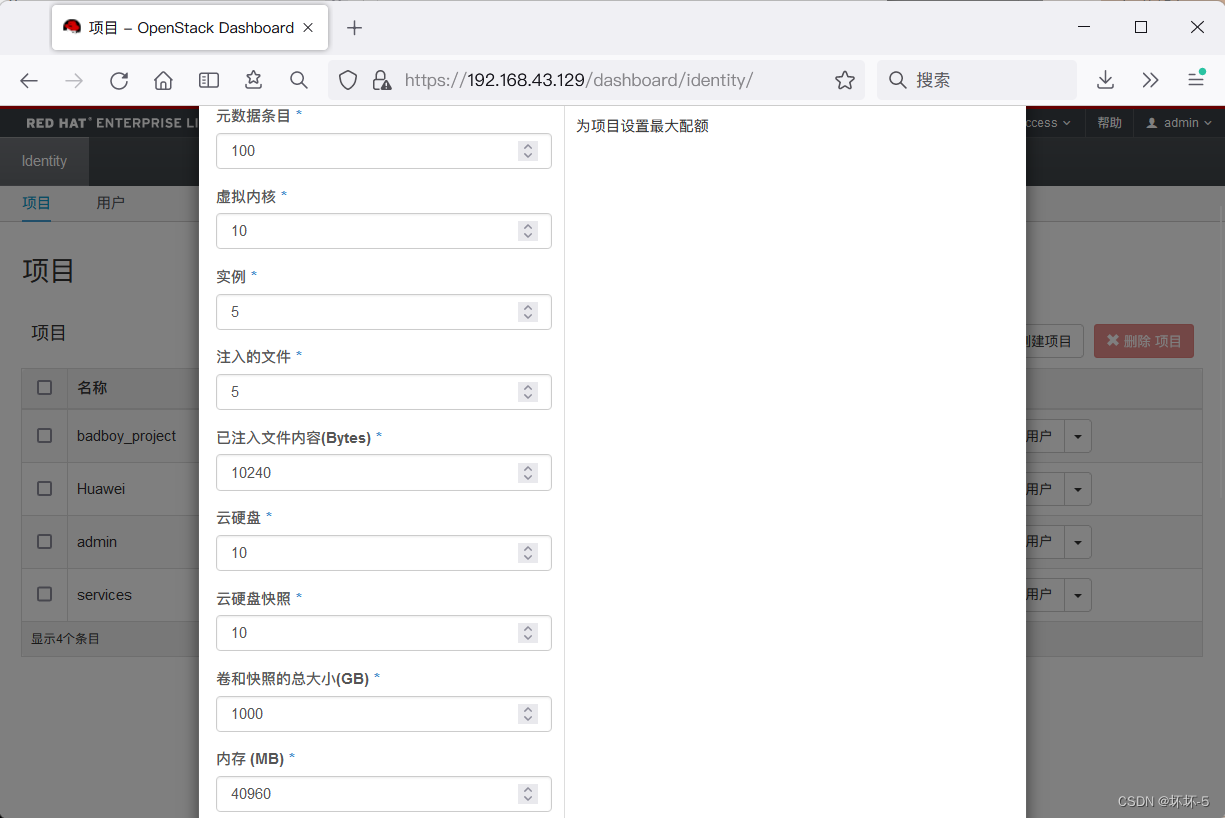1225x818 pixels.
Task: Click the 显示4个条目 footer text
Action: click(65, 638)
